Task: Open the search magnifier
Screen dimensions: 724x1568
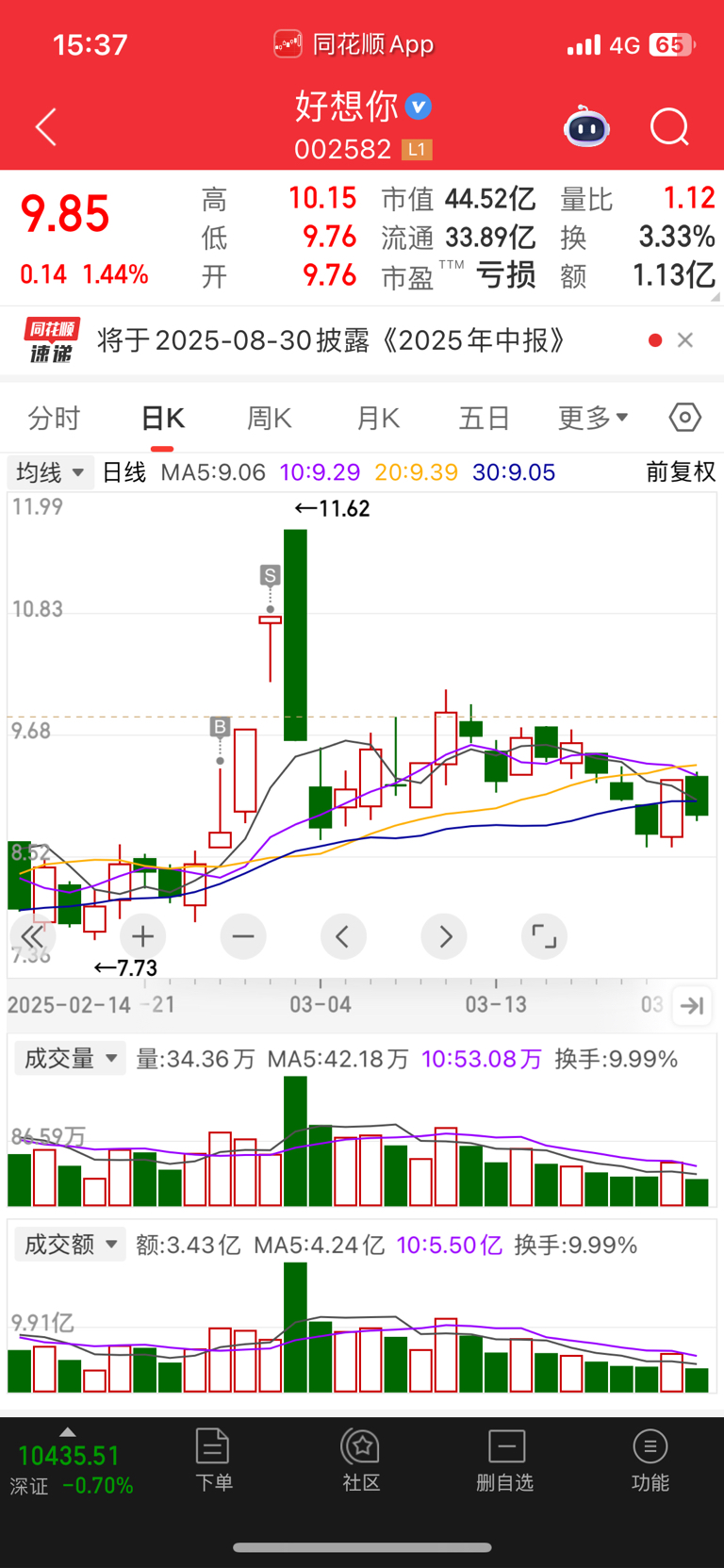Action: coord(670,126)
